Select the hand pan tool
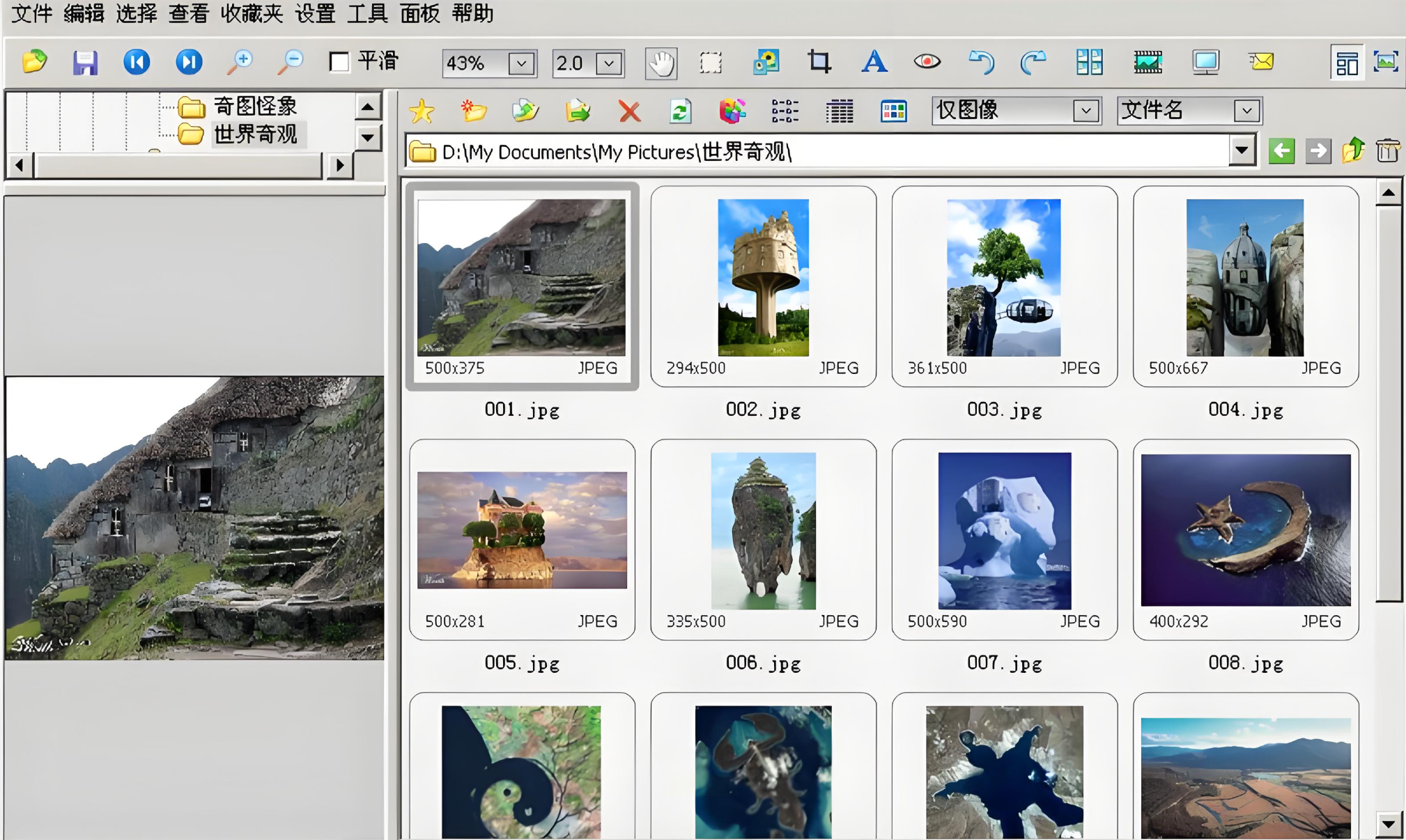Viewport: 1406px width, 840px height. (x=660, y=64)
